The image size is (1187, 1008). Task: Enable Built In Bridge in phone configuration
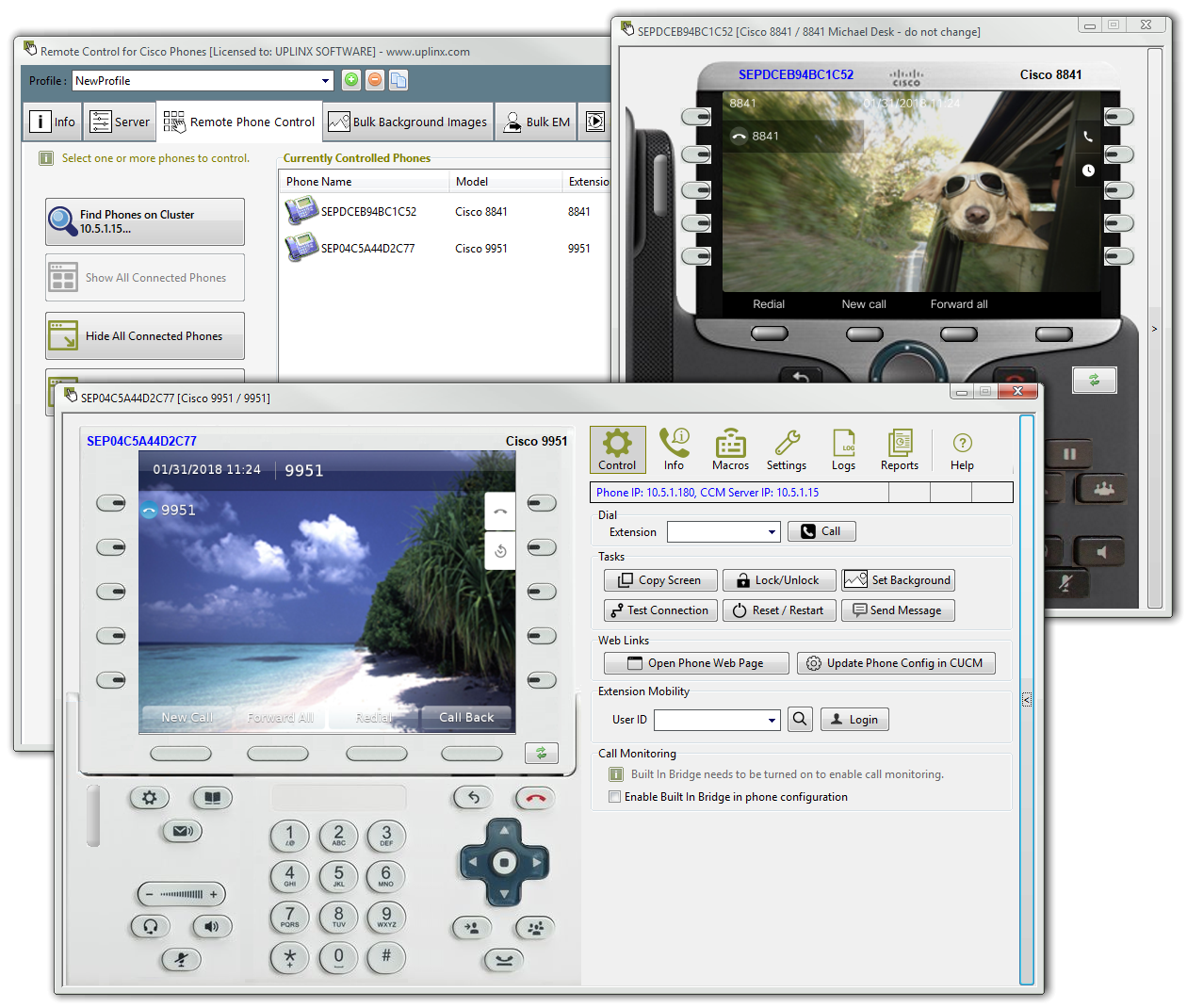[x=614, y=795]
